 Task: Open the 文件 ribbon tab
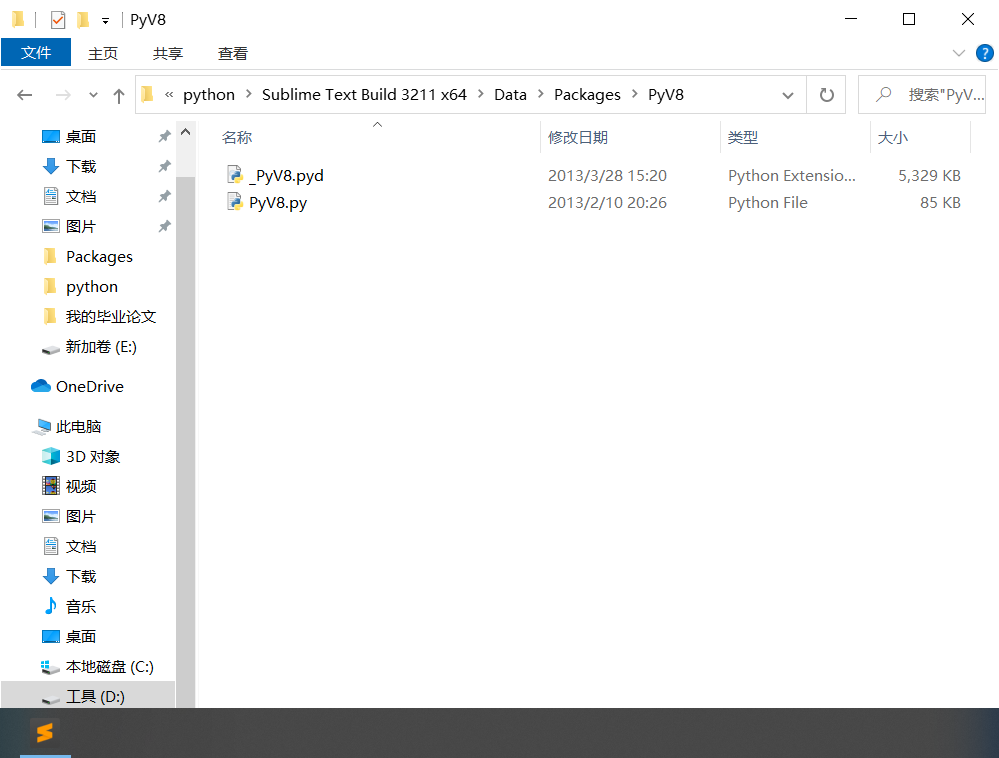coord(36,53)
